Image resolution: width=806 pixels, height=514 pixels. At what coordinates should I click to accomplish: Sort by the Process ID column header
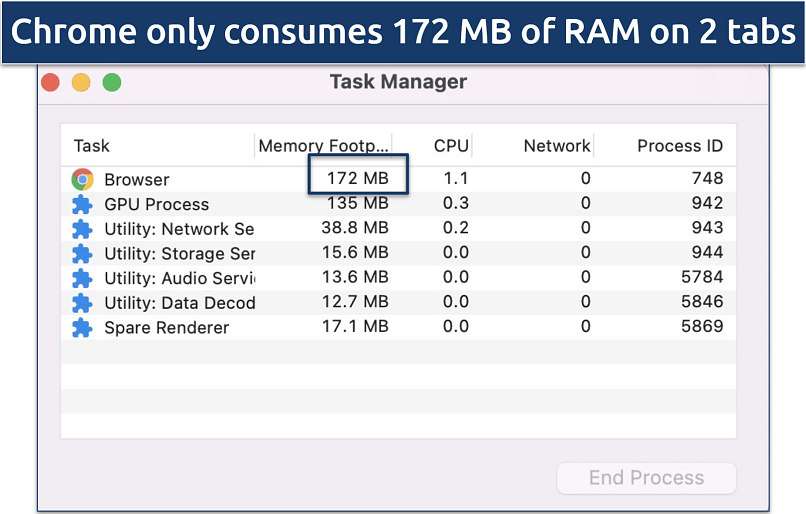pos(680,146)
